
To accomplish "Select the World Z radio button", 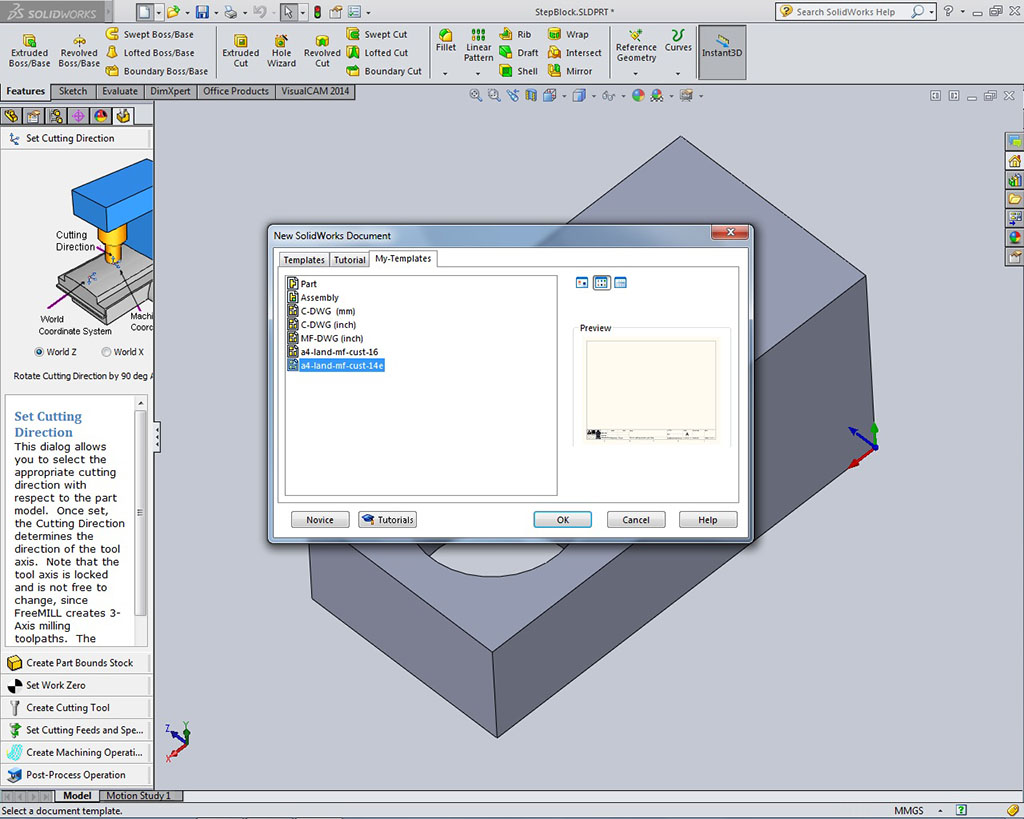I will point(39,352).
